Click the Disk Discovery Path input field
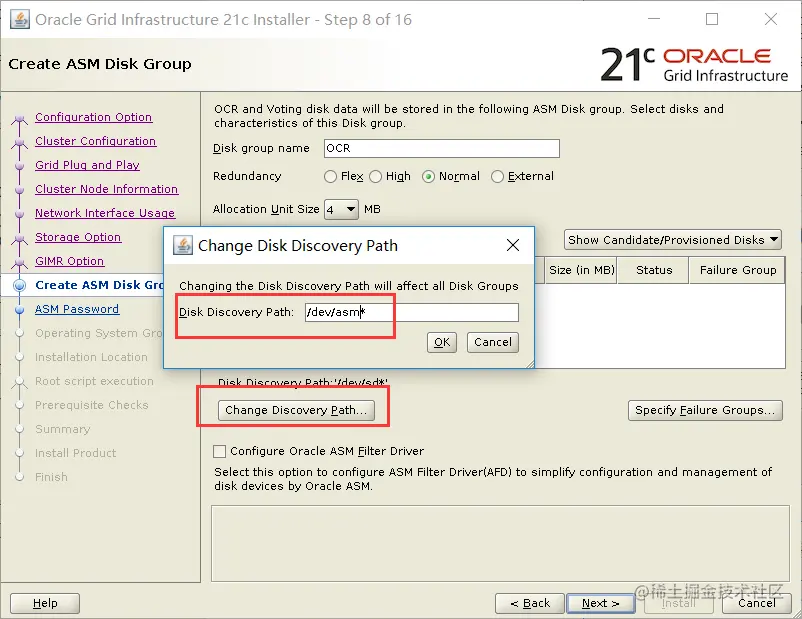802x619 pixels. coord(412,312)
